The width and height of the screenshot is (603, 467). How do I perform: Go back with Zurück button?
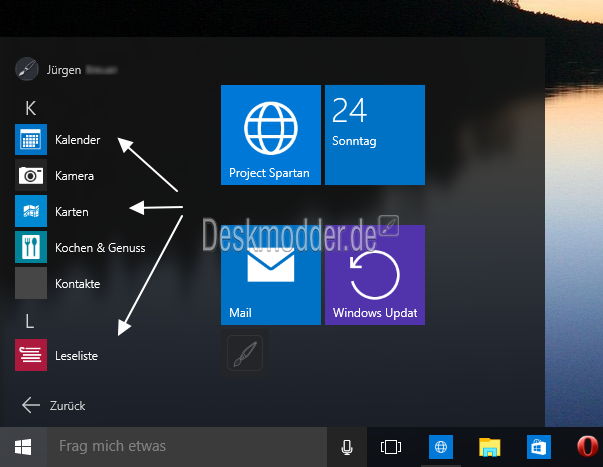point(54,405)
